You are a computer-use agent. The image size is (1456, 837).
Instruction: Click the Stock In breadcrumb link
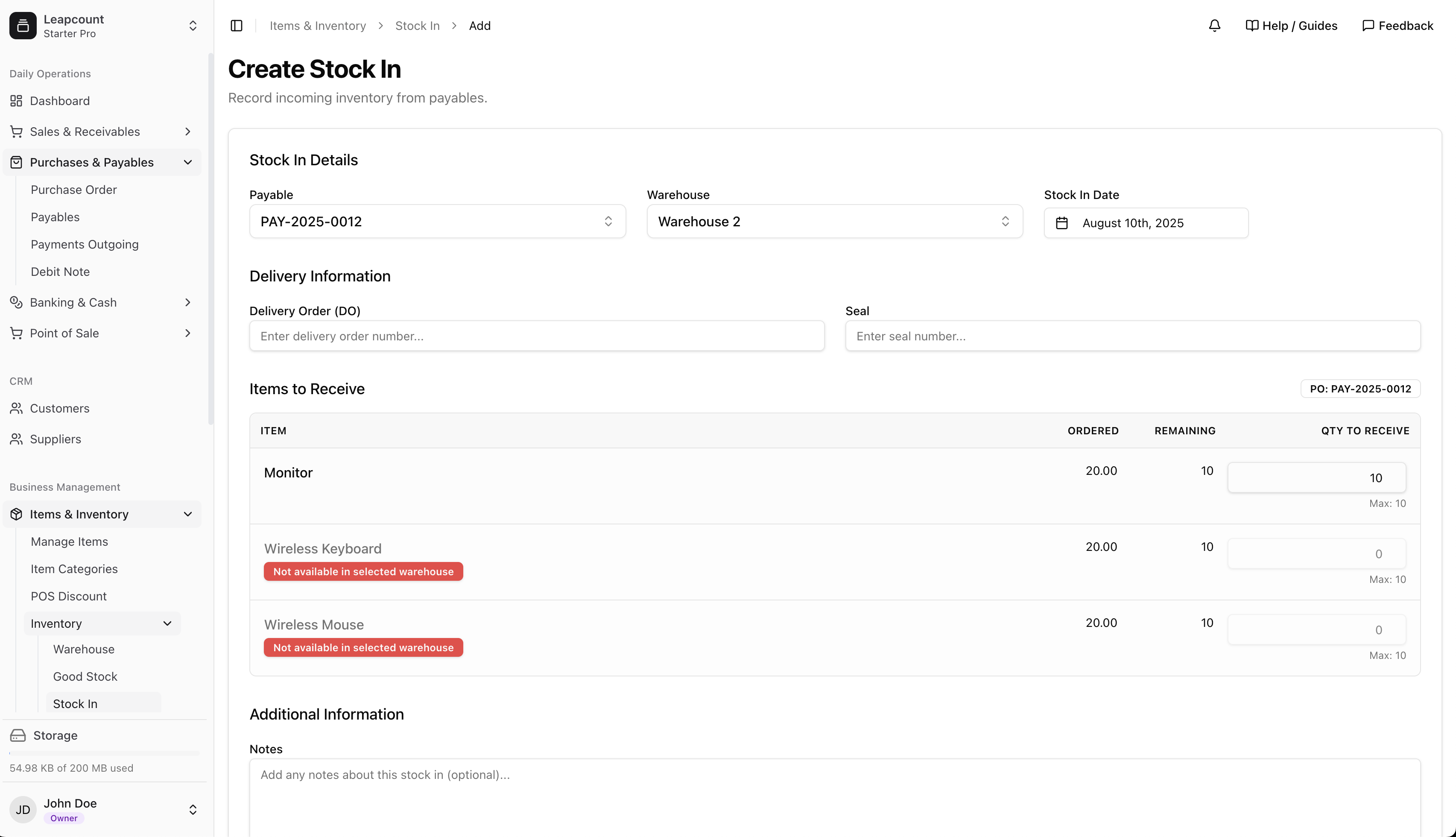click(x=417, y=26)
